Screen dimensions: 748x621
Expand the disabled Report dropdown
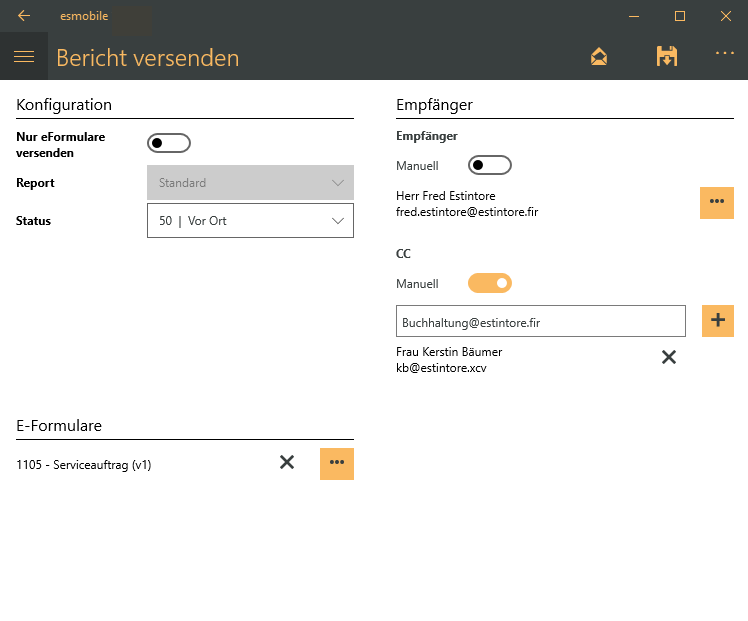pos(250,183)
